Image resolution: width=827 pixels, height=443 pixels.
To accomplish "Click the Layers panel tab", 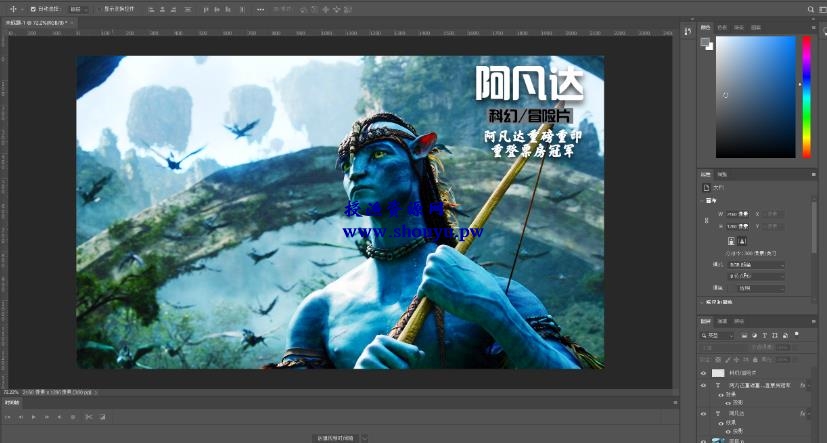I will [705, 321].
